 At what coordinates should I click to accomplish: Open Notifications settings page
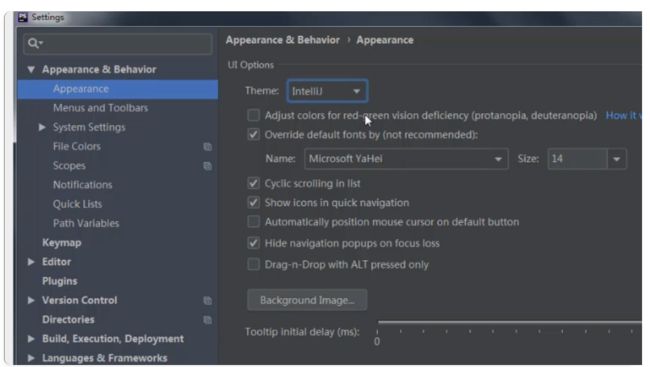[82, 185]
